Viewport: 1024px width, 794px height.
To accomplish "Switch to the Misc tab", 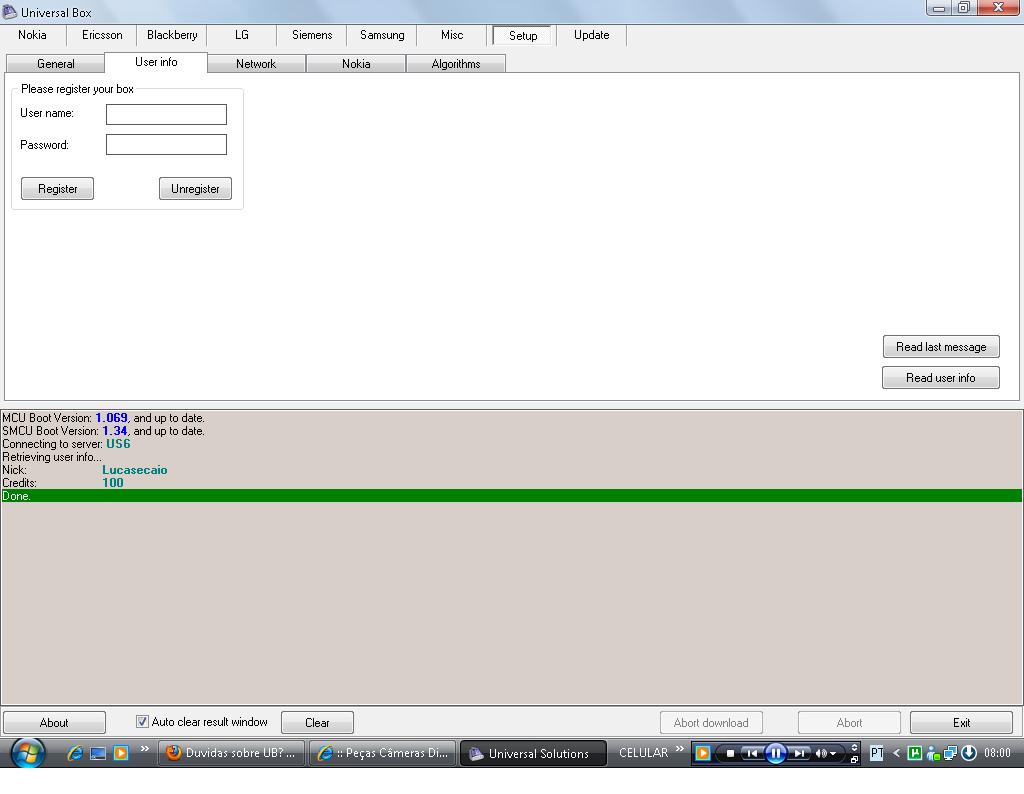I will click(x=452, y=35).
